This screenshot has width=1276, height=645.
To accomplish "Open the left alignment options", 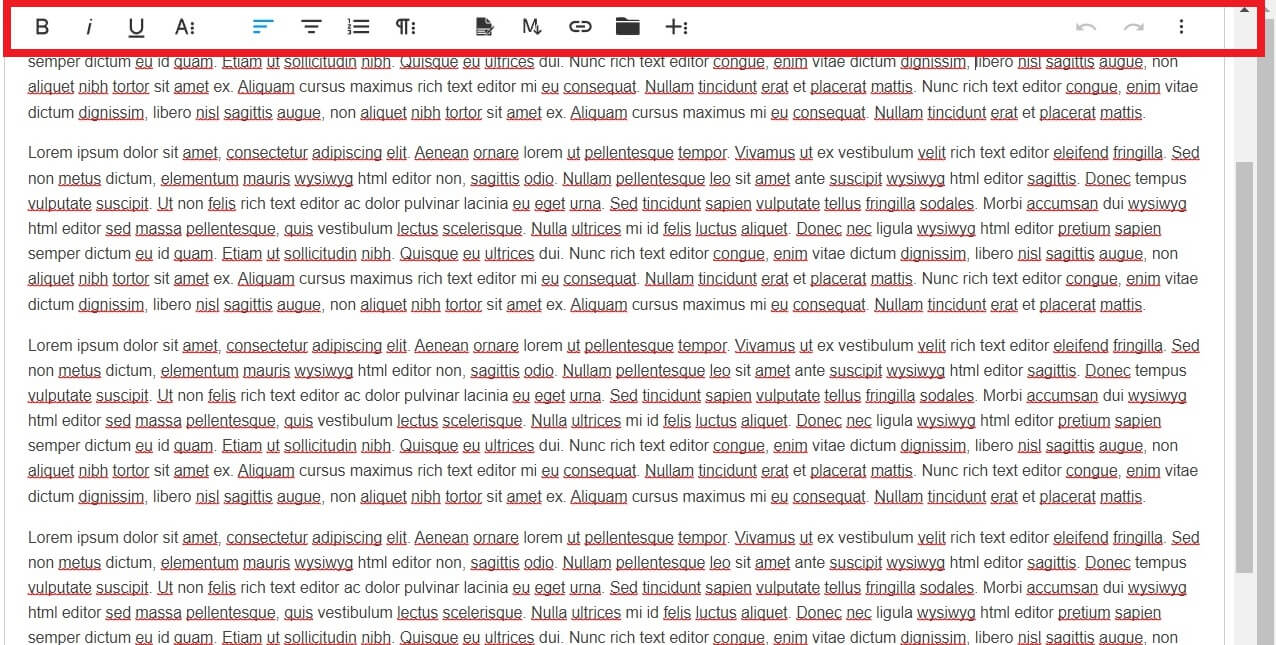I will [x=263, y=27].
